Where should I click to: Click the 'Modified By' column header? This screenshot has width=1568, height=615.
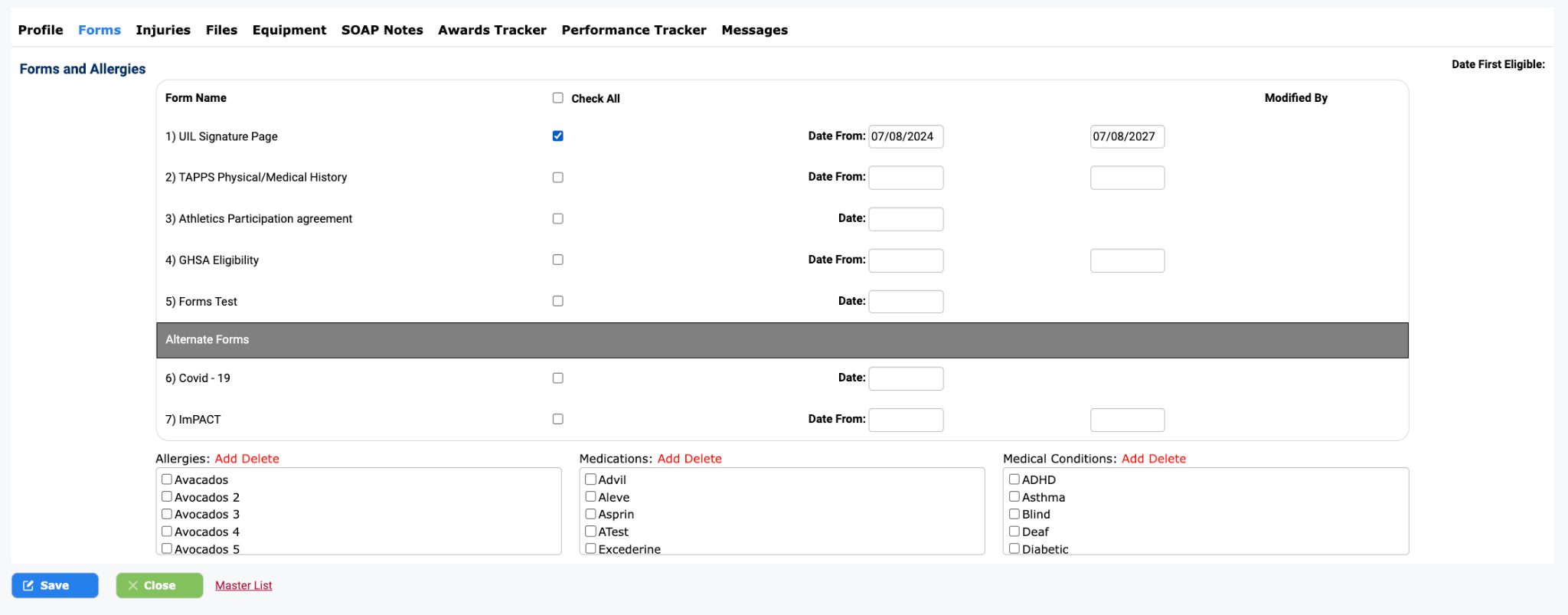(1295, 98)
